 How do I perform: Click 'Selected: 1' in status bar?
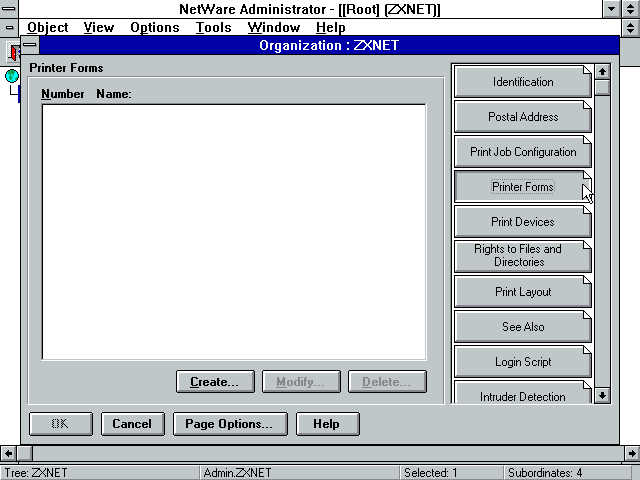[431, 473]
